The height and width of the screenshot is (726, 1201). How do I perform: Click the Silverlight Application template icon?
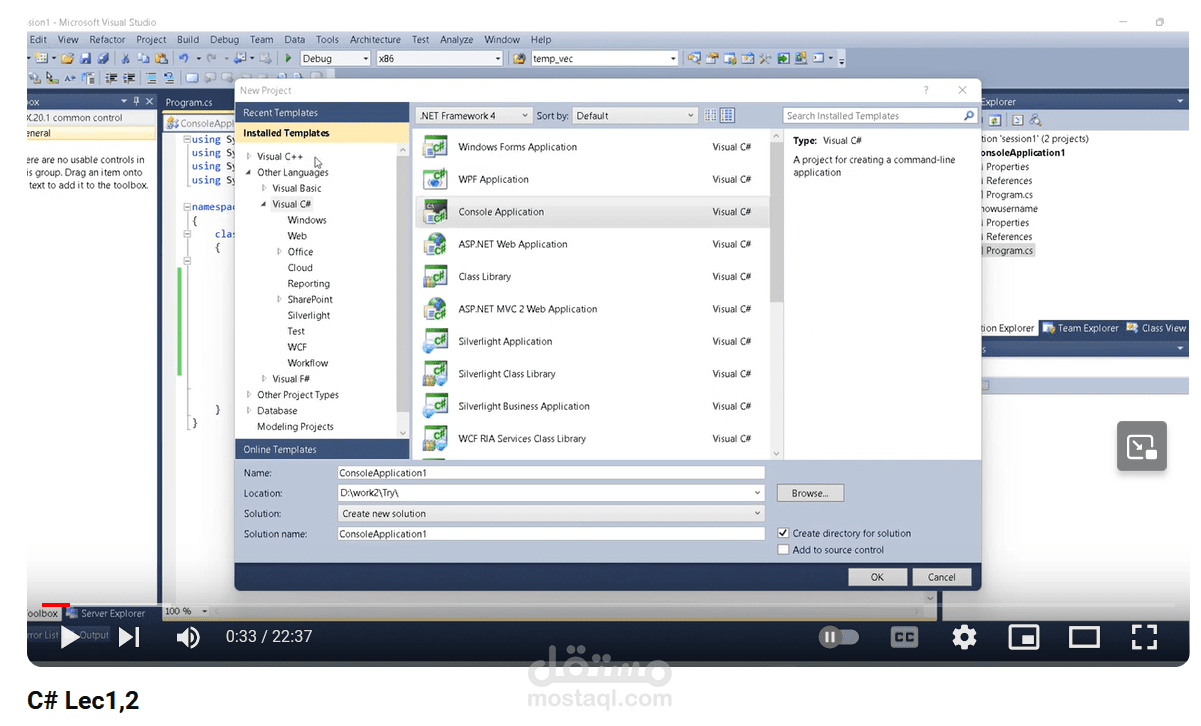click(435, 341)
